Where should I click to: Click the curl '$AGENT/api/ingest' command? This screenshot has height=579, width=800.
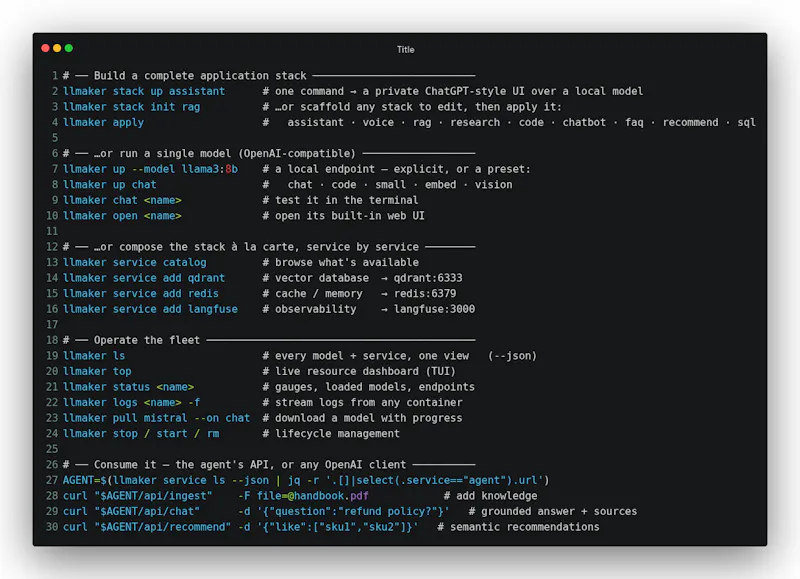[216, 496]
